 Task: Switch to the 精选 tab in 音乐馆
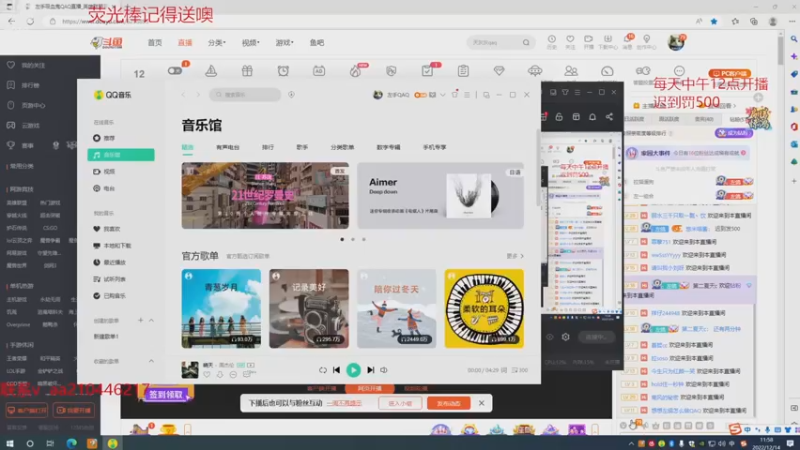pos(187,147)
